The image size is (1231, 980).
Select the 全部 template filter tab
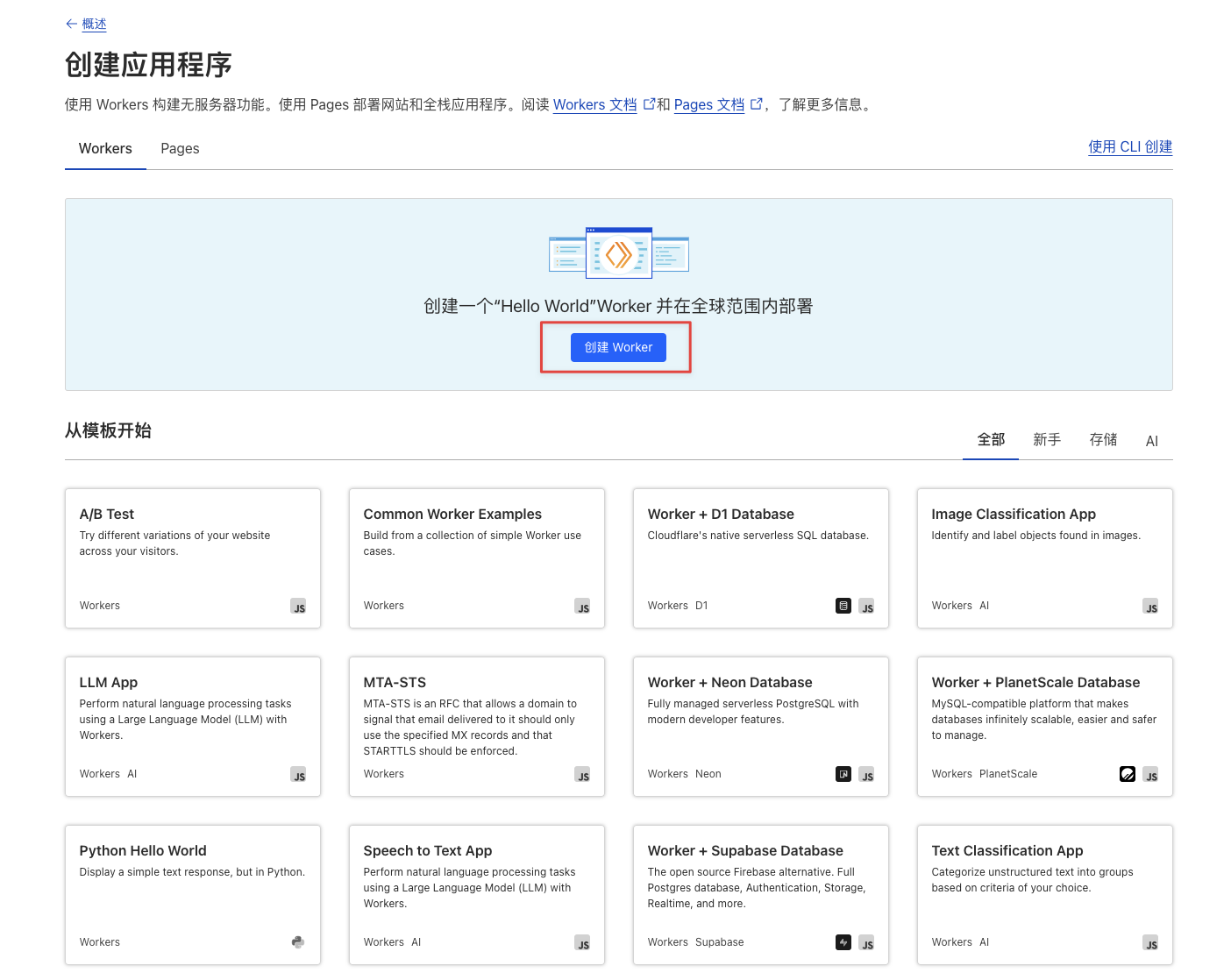pyautogui.click(x=991, y=440)
